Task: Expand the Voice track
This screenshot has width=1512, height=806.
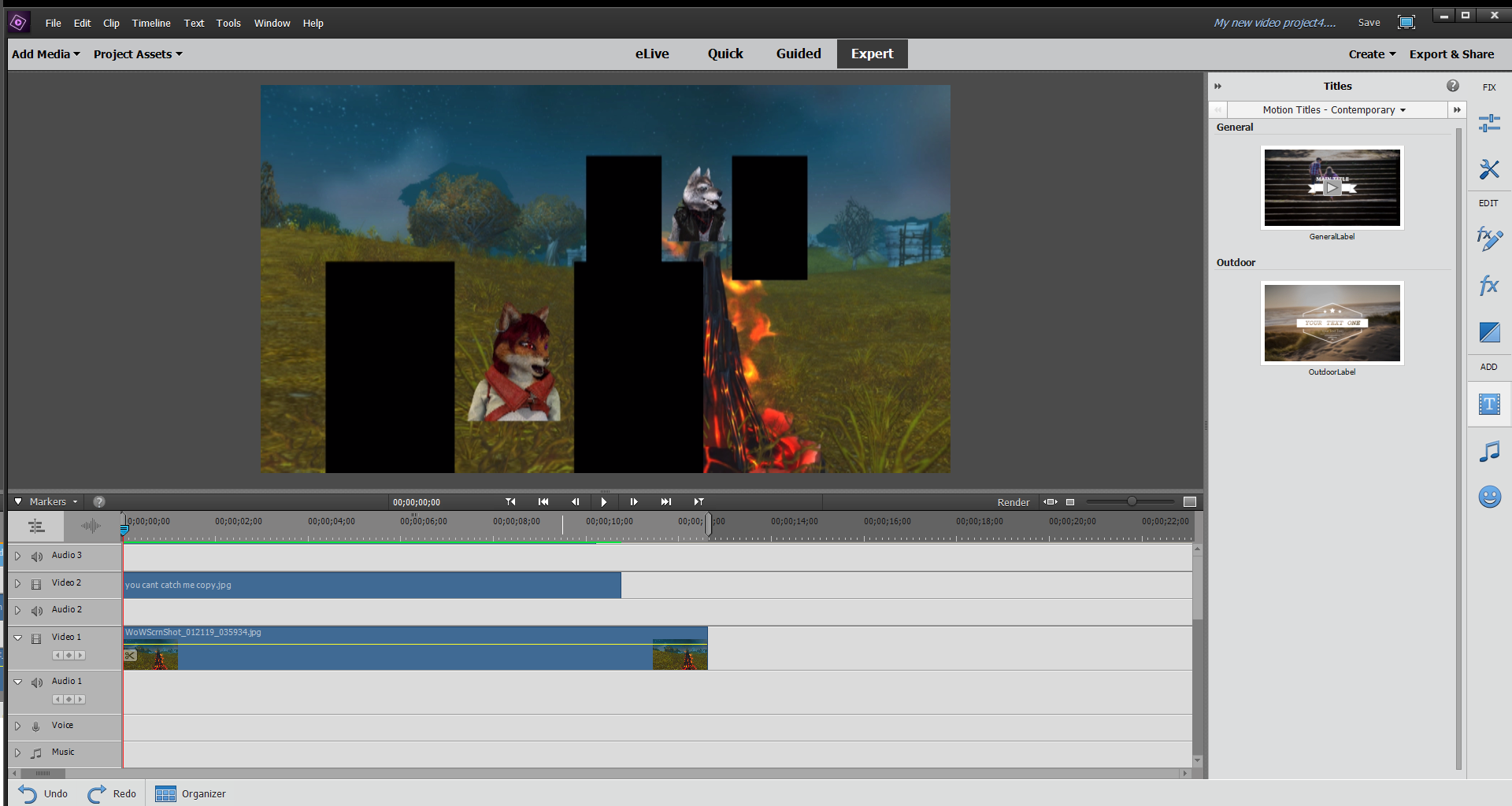Action: (17, 726)
